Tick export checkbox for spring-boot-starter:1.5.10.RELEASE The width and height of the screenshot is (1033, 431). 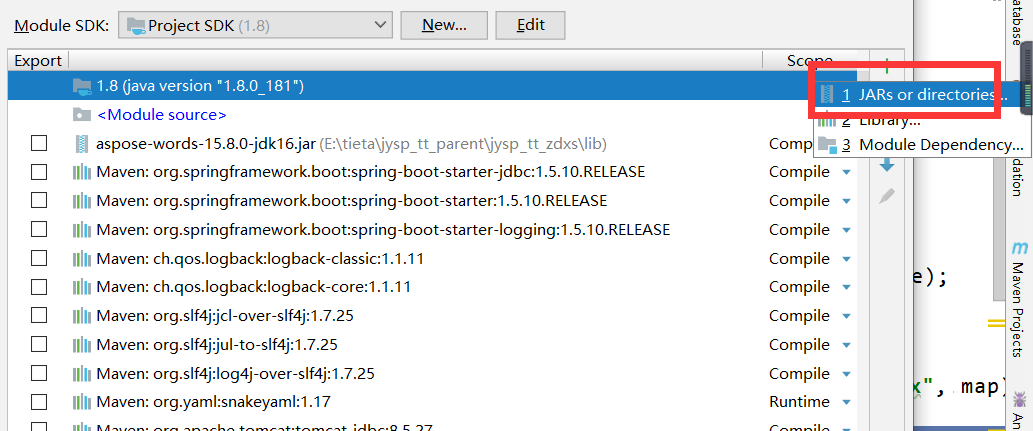click(x=39, y=201)
